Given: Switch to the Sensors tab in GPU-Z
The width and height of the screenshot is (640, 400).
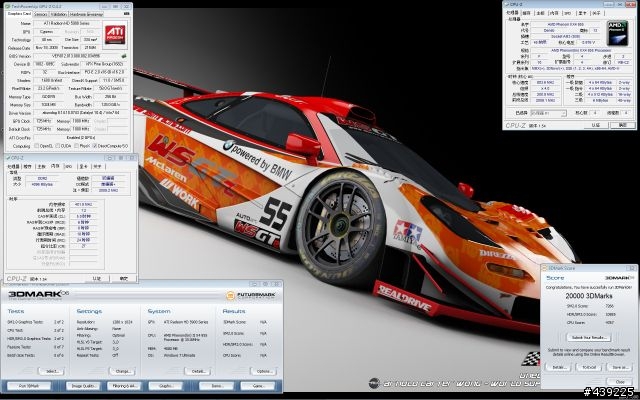Looking at the screenshot, I should [40, 14].
